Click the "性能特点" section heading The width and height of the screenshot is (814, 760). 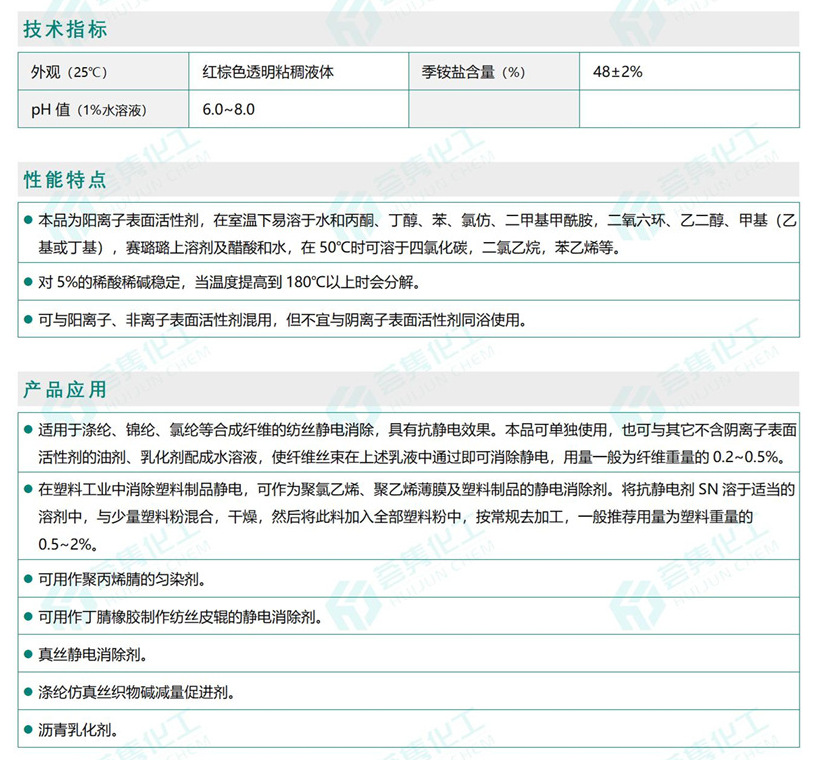pos(65,180)
